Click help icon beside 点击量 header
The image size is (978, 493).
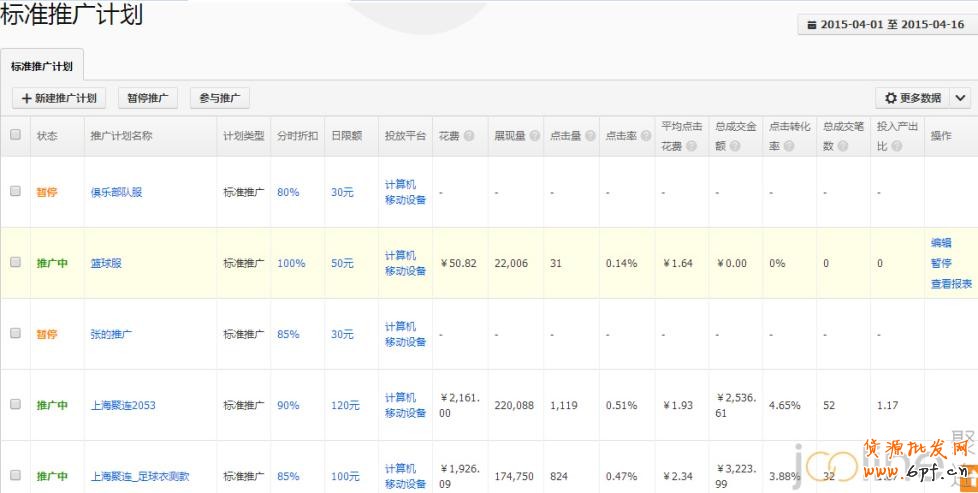[x=591, y=136]
